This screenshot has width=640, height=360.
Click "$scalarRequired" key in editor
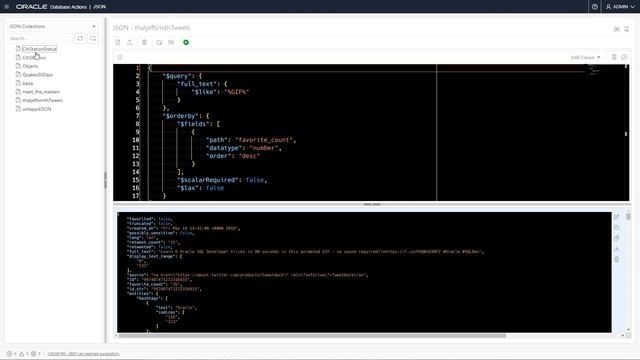(x=208, y=180)
